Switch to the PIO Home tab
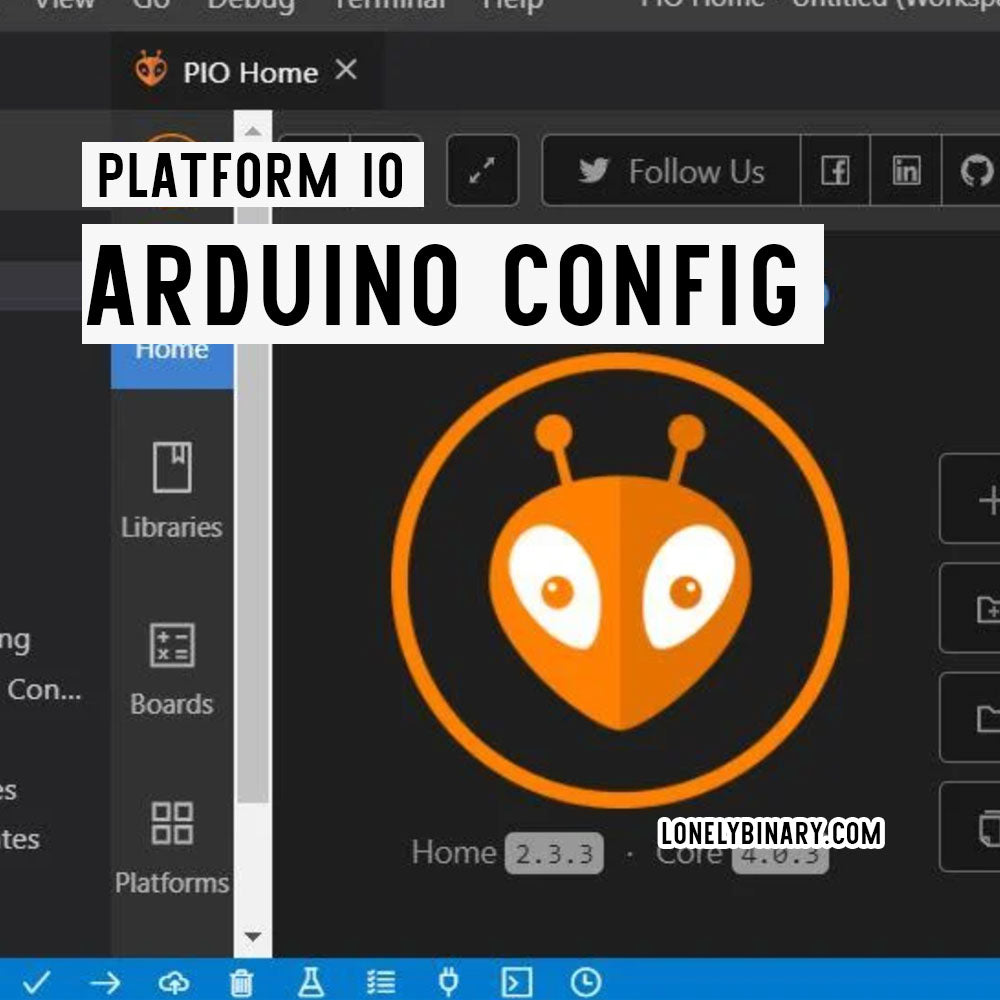 coord(235,72)
